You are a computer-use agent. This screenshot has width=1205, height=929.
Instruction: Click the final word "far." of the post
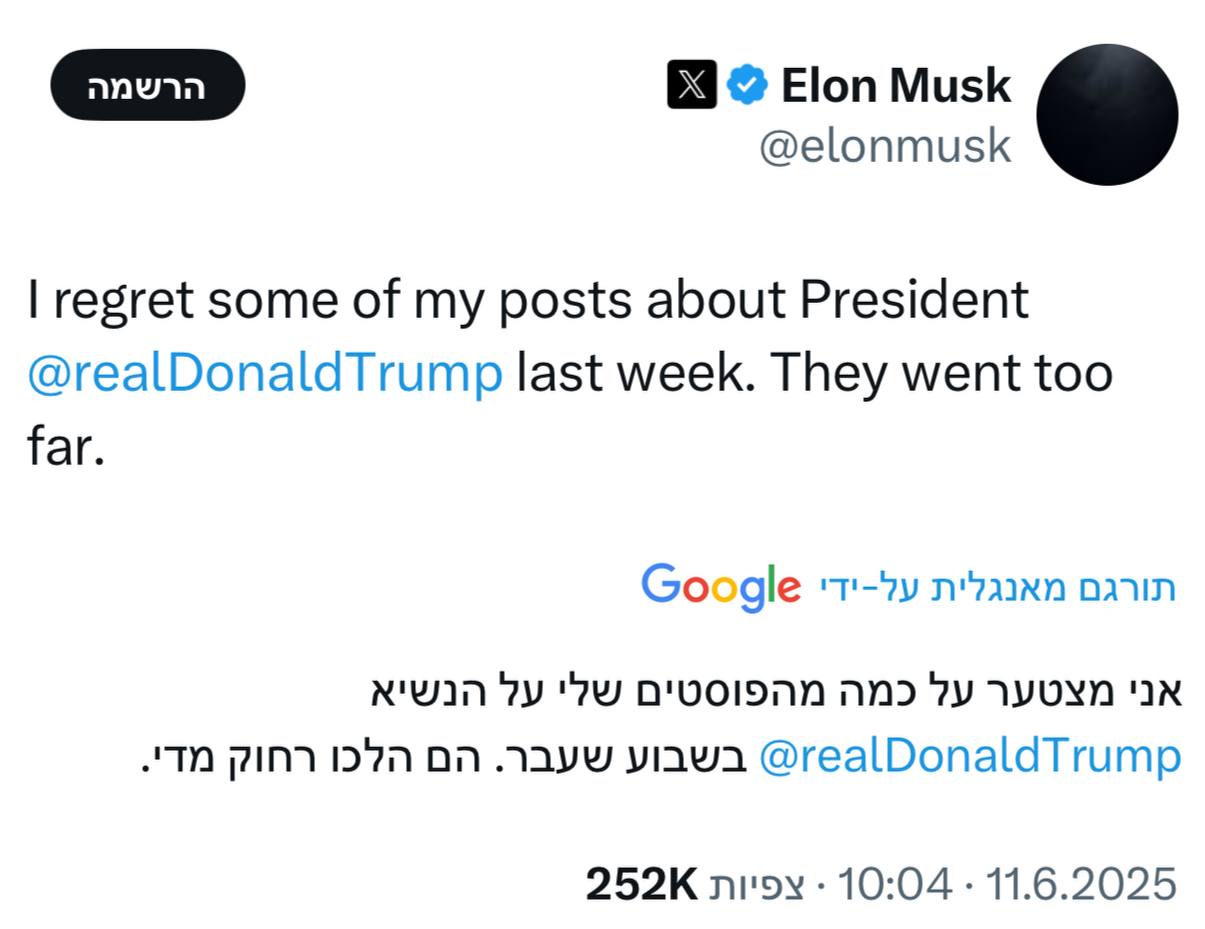[65, 447]
